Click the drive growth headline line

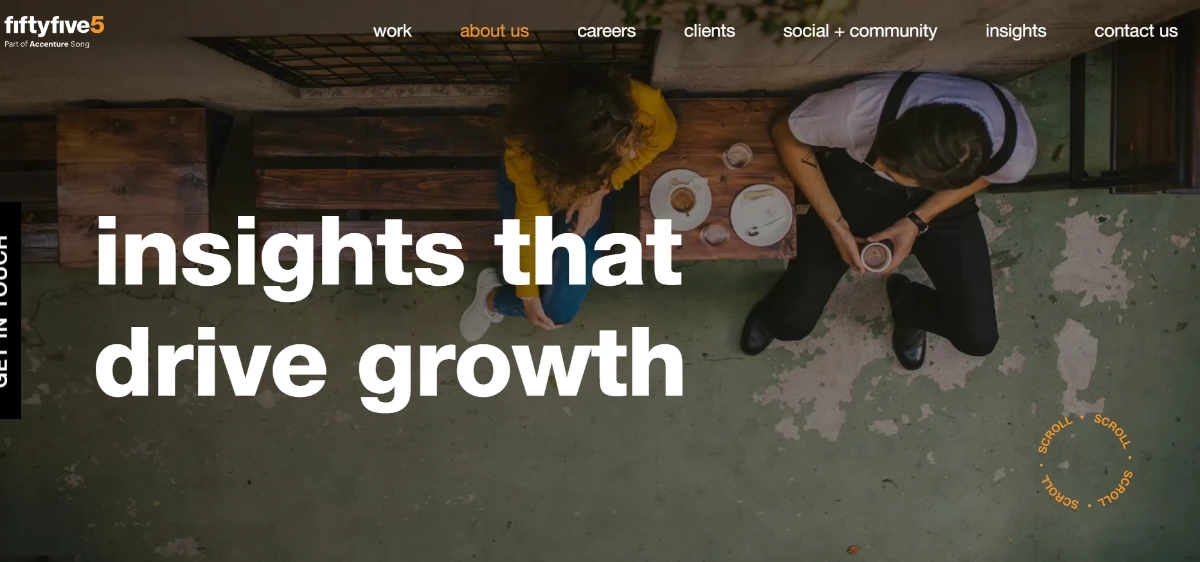point(390,360)
